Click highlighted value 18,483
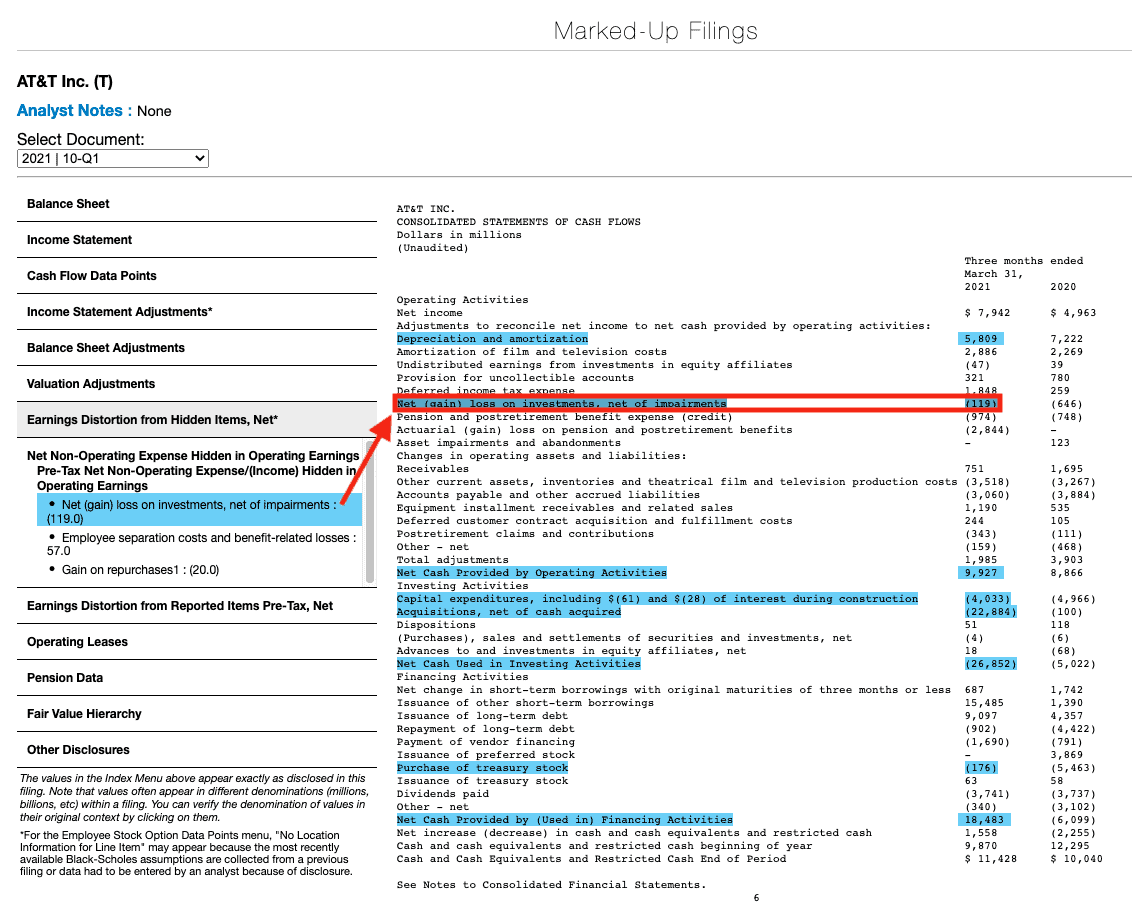1132x905 pixels. point(984,819)
